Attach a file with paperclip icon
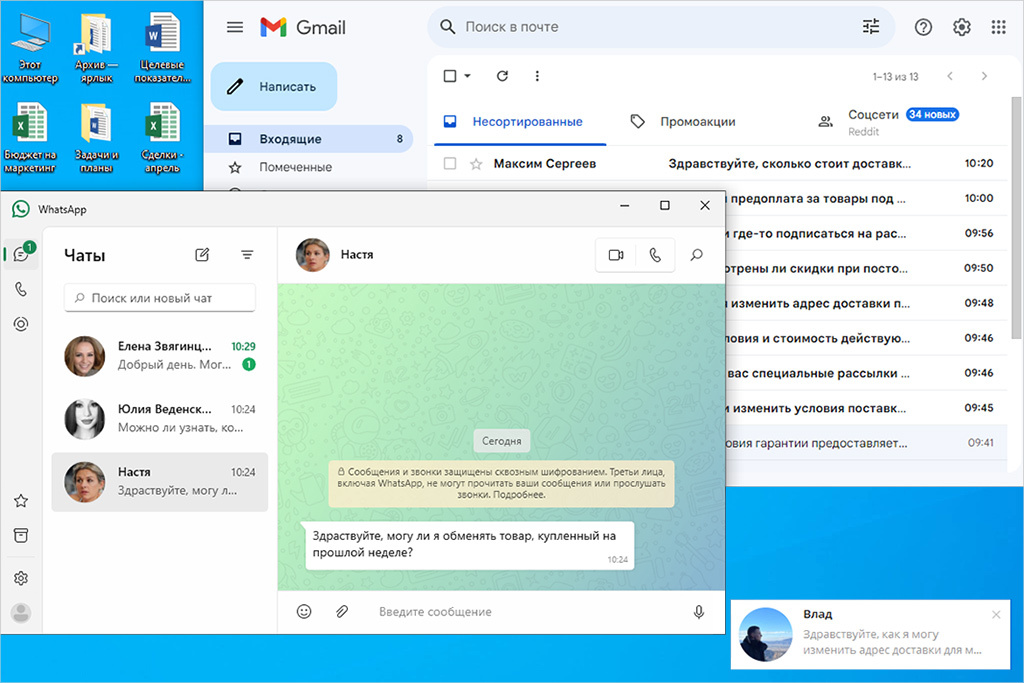The width and height of the screenshot is (1024, 683). (x=342, y=611)
